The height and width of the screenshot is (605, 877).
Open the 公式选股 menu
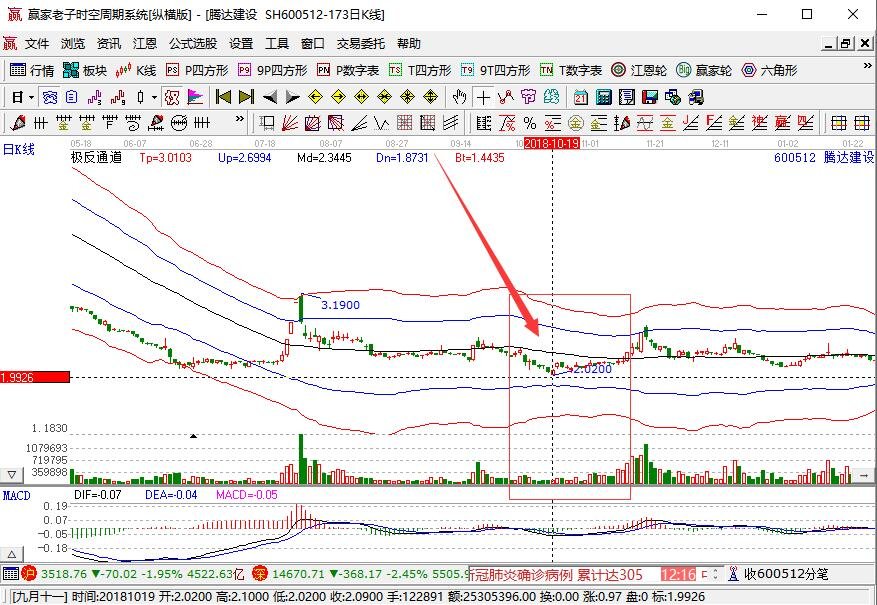(193, 44)
